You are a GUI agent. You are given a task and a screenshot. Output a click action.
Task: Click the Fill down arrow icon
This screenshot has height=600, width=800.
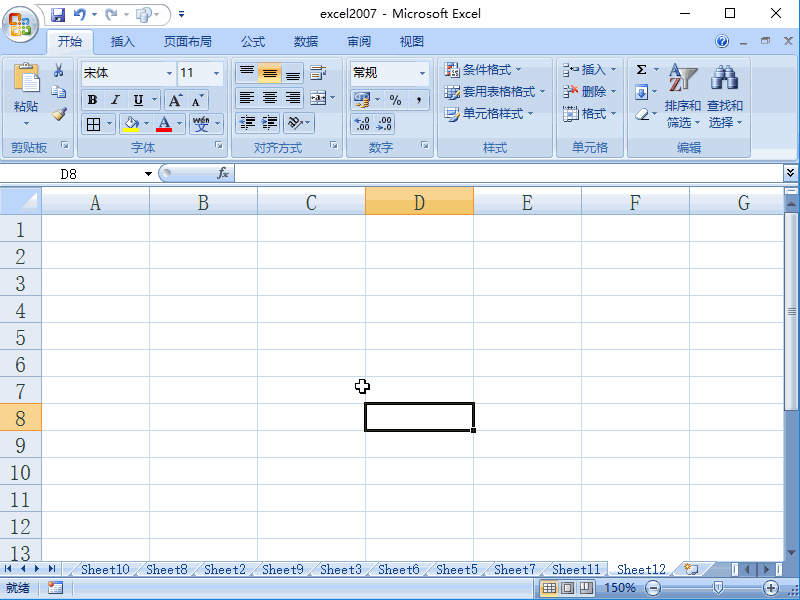click(x=641, y=92)
